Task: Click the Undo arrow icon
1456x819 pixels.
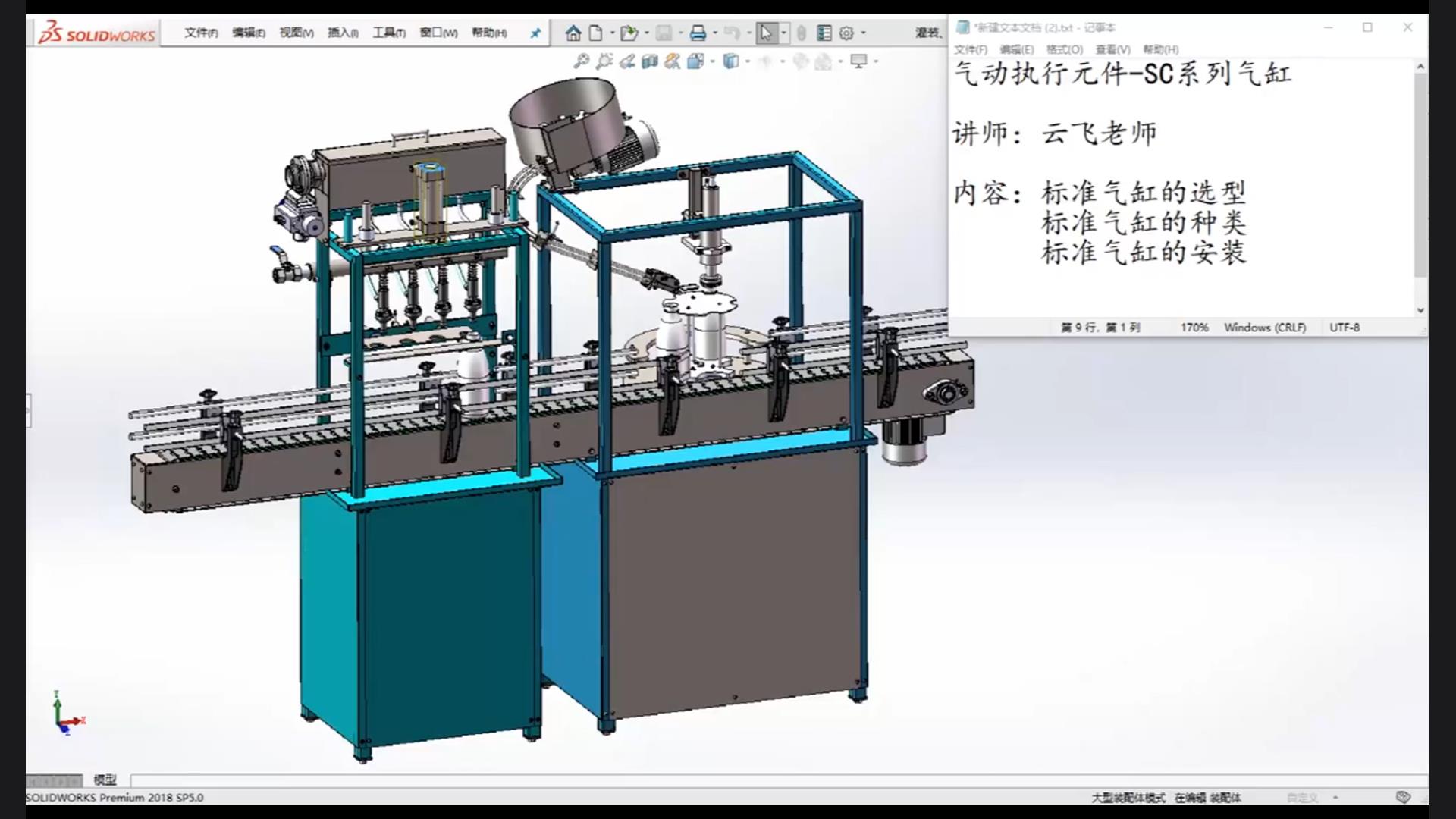Action: pos(732,33)
